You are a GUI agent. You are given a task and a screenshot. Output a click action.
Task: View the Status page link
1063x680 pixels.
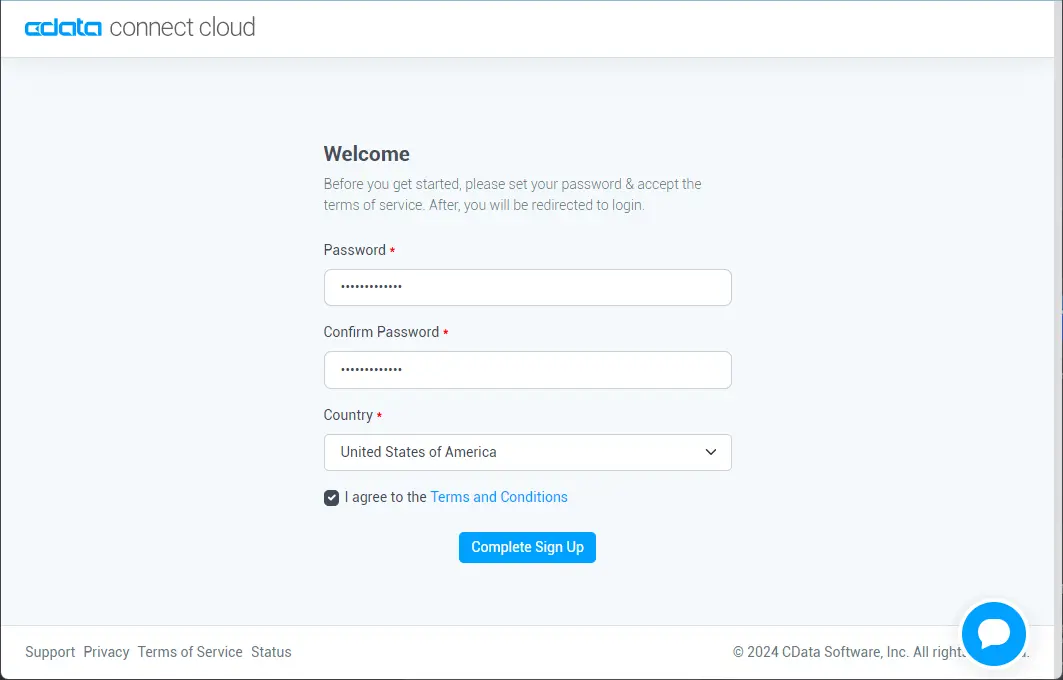[x=271, y=652]
